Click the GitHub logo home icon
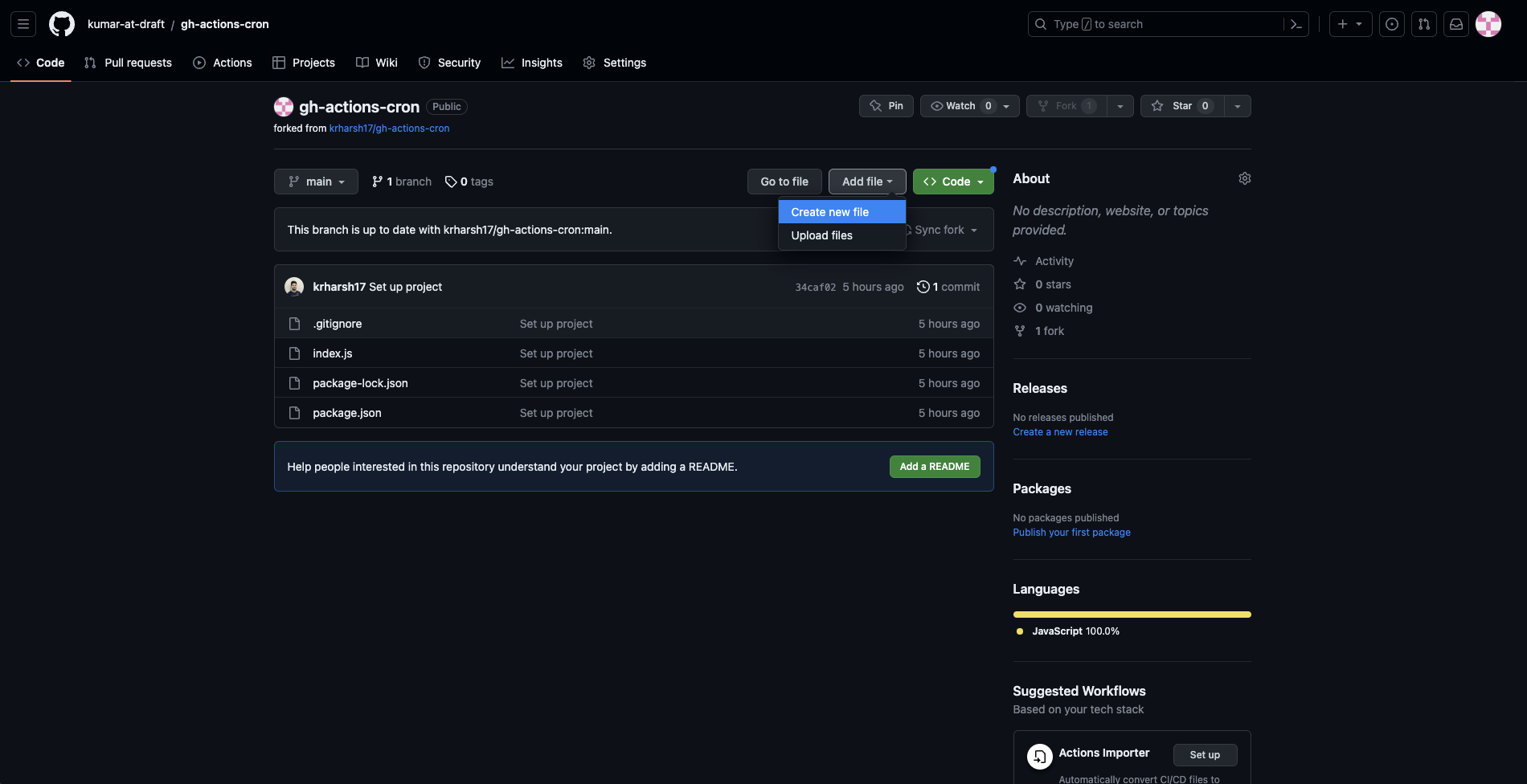 (x=62, y=24)
